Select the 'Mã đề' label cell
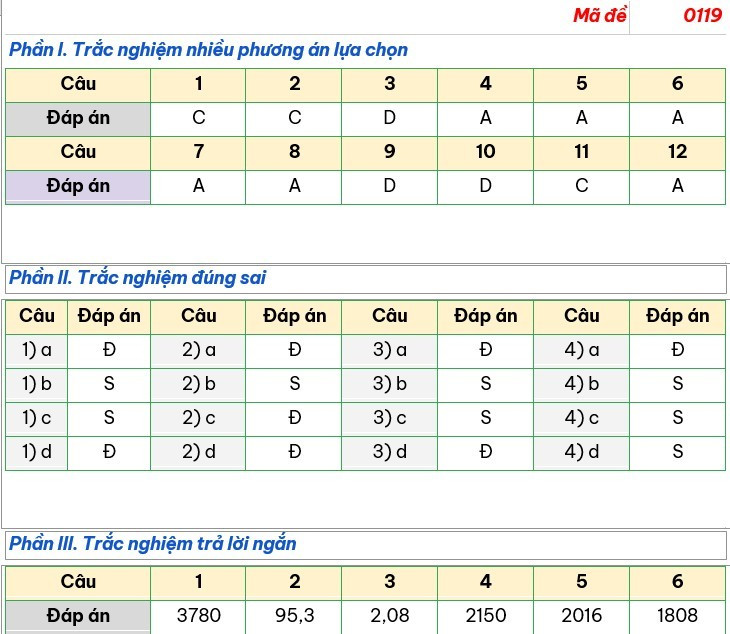This screenshot has height=634, width=730. click(x=600, y=15)
